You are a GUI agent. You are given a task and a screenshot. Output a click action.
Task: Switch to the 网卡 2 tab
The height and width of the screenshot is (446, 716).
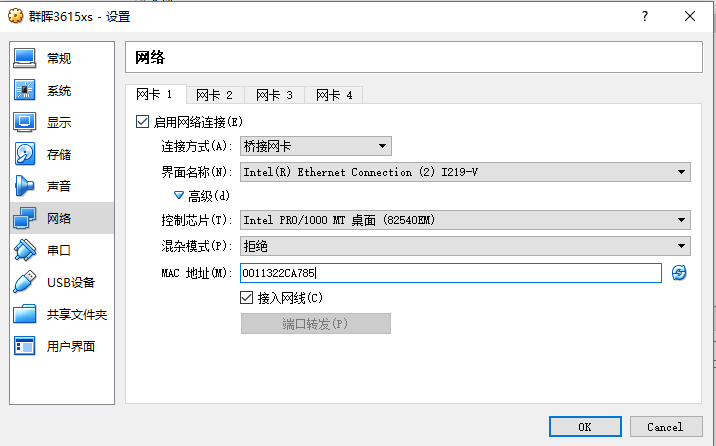point(215,95)
